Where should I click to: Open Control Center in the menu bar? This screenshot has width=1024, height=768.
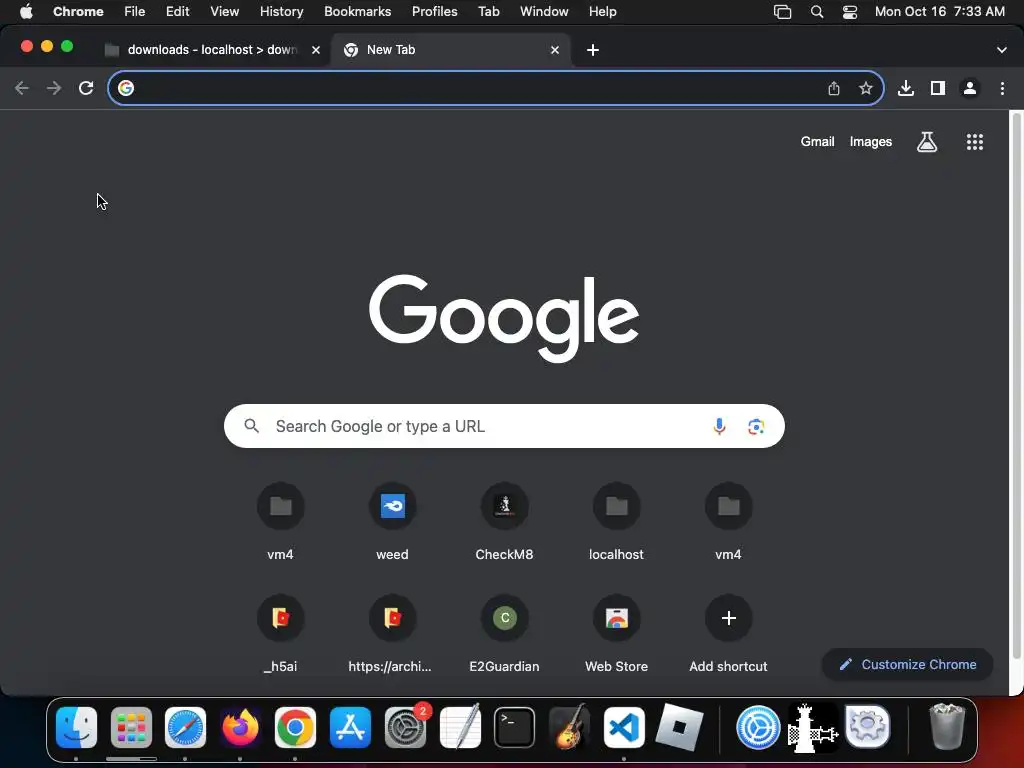pyautogui.click(x=850, y=12)
